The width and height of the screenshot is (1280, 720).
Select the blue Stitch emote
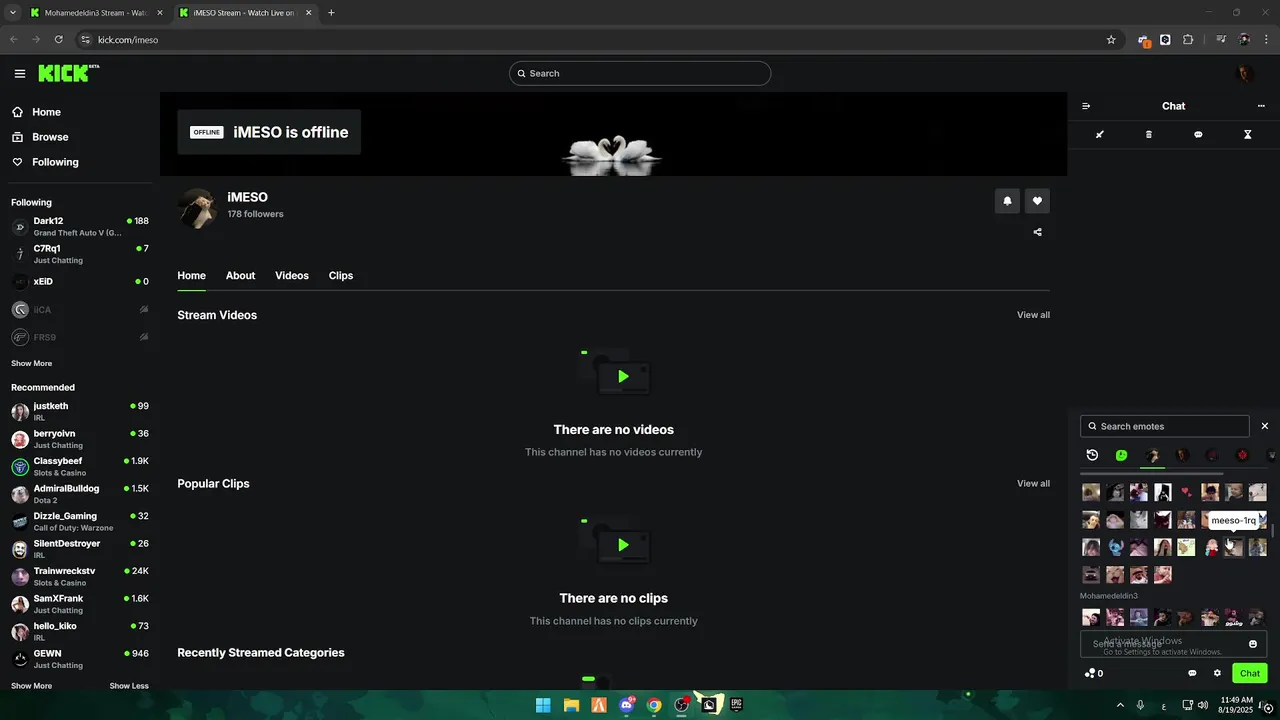click(1116, 547)
